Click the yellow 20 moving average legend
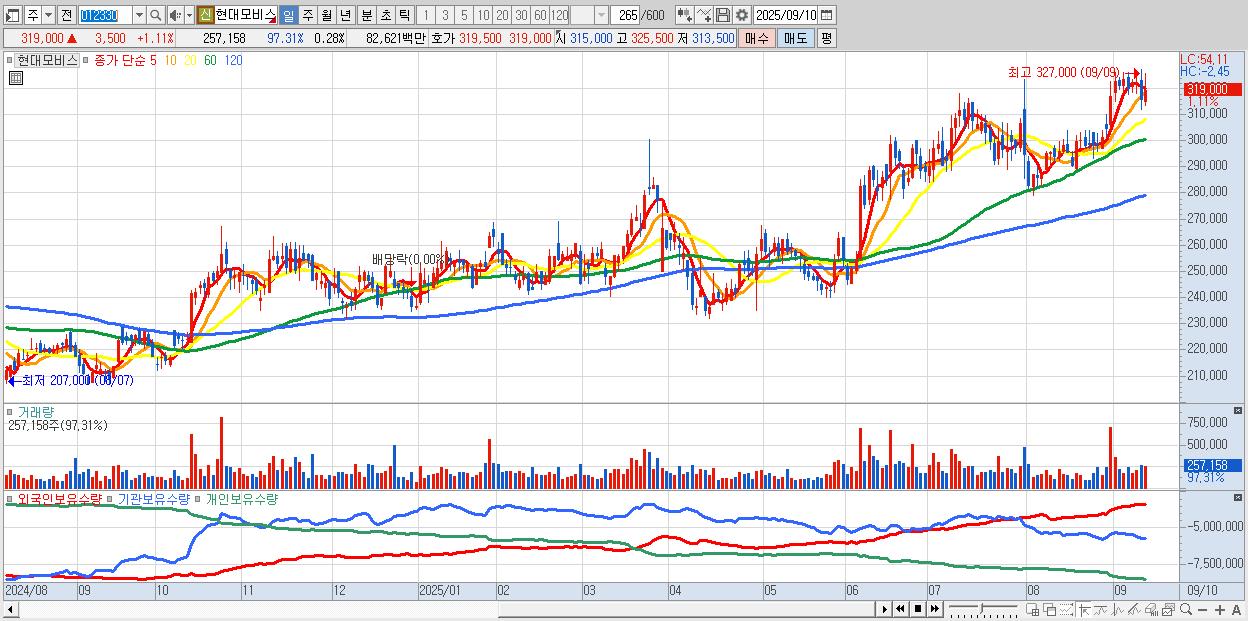The width and height of the screenshot is (1248, 621). [190, 60]
